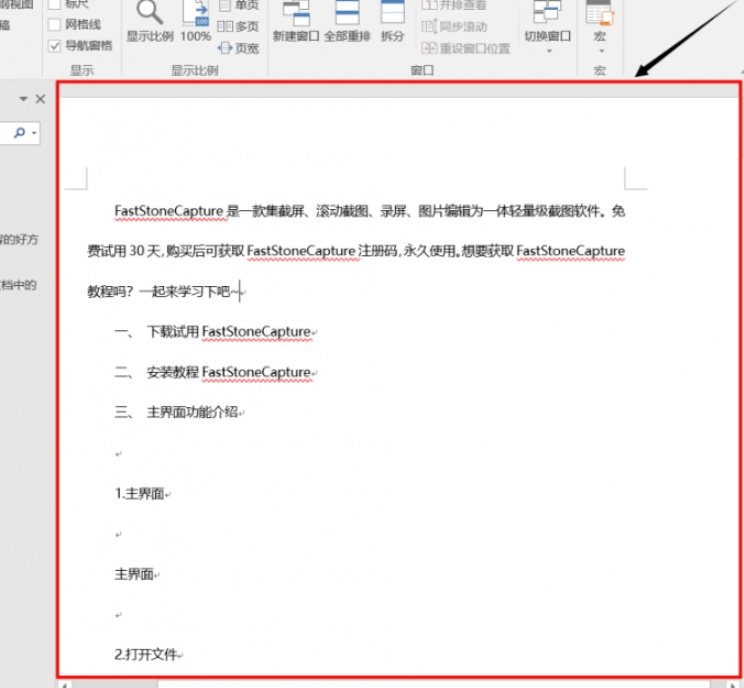Click 并排查看 side by side view
This screenshot has height=688, width=744.
(454, 5)
